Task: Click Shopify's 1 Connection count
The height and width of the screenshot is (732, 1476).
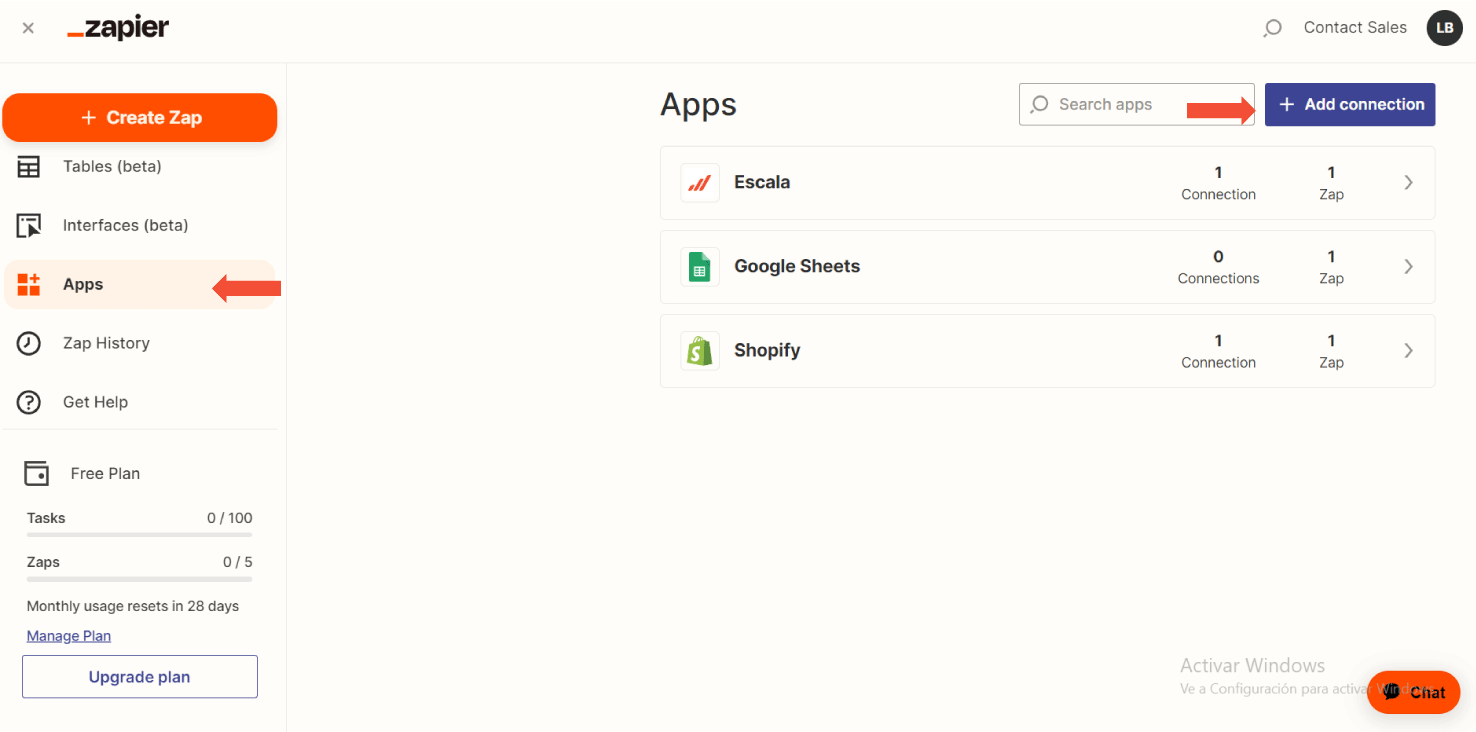Action: [x=1218, y=351]
